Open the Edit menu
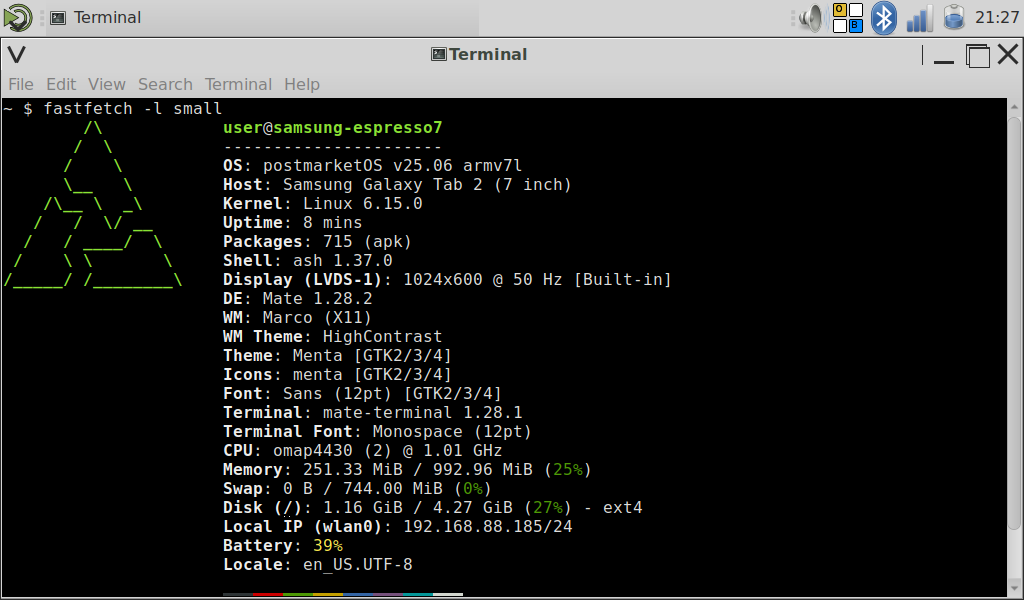 point(61,84)
